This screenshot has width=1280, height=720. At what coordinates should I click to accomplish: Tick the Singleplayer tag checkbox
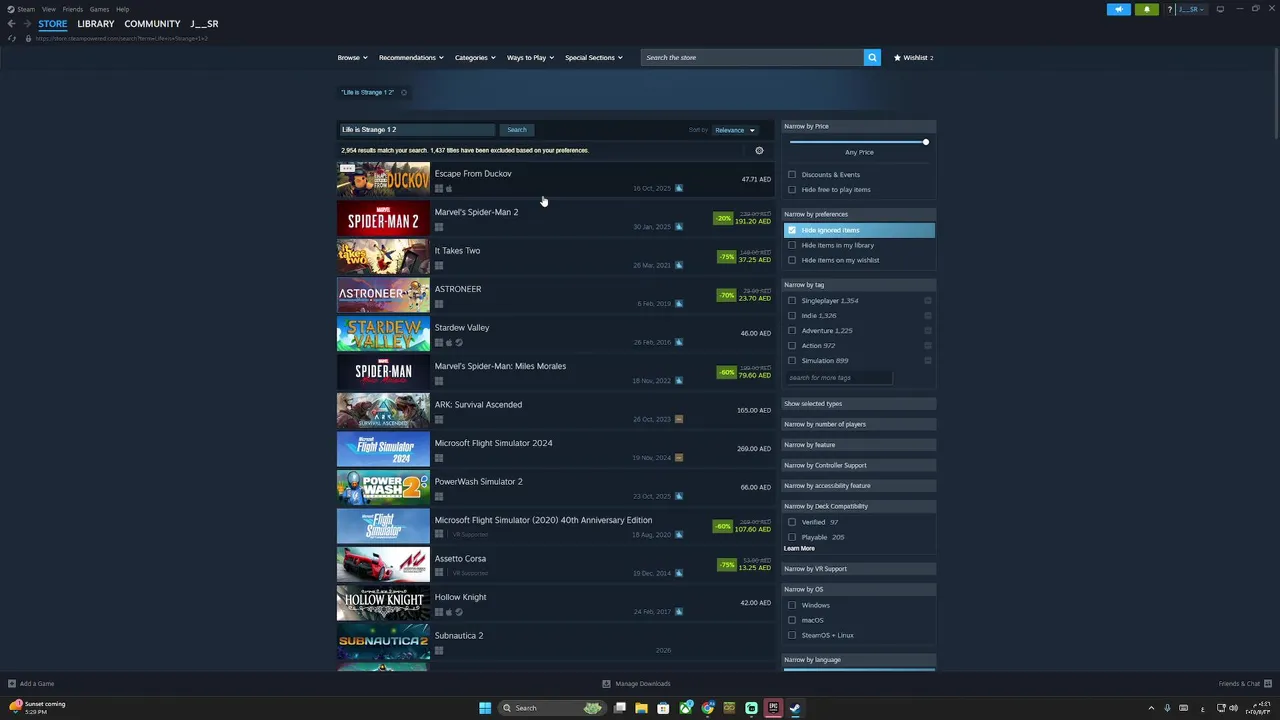click(x=792, y=300)
